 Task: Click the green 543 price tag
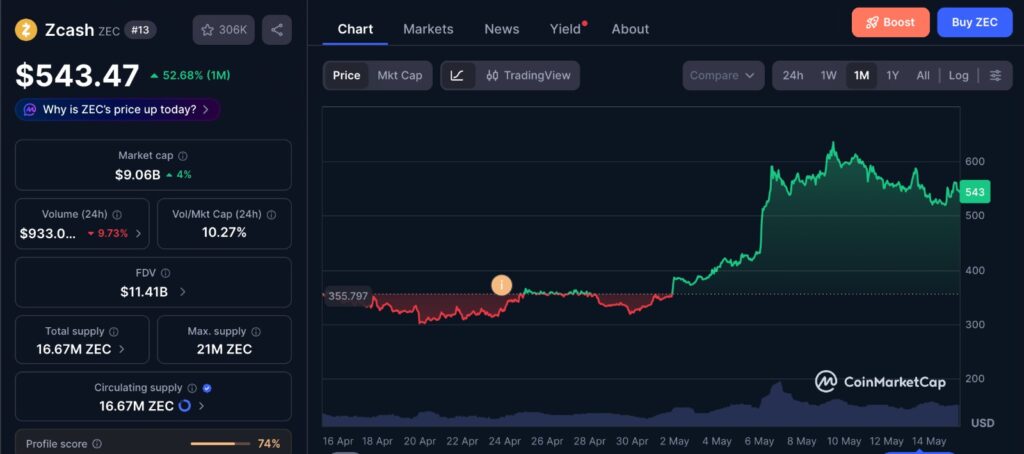(x=974, y=192)
